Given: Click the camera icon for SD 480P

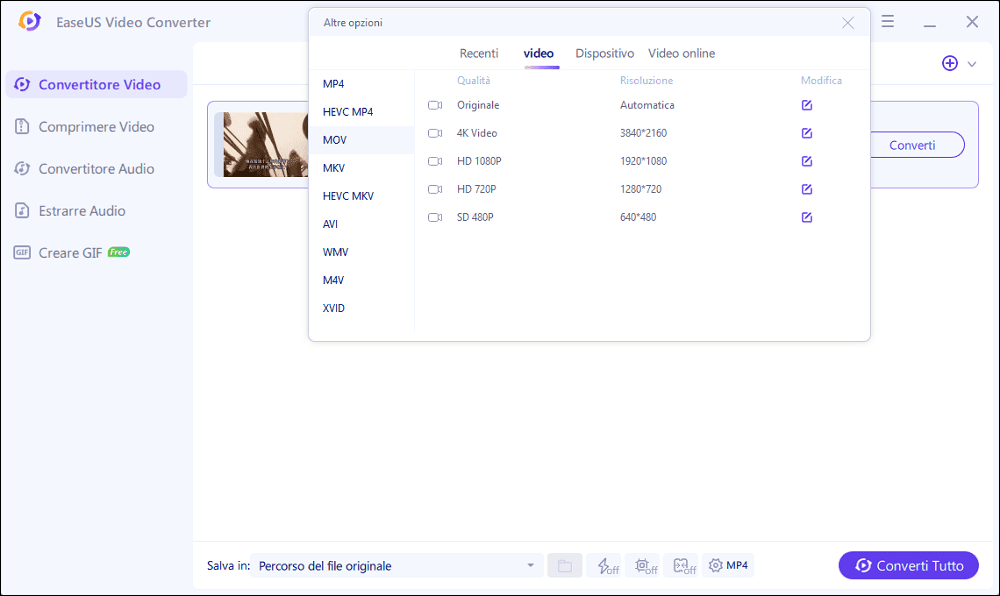Looking at the screenshot, I should pos(435,217).
